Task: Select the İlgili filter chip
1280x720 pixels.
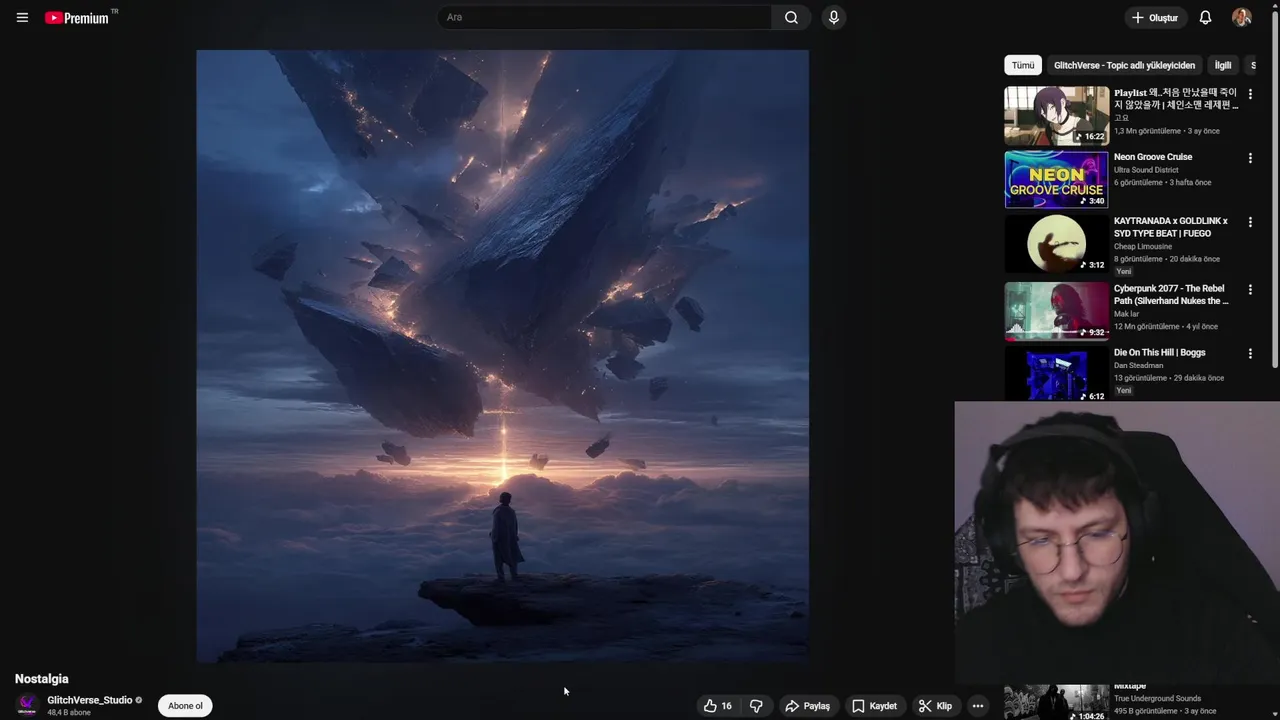Action: 1223,65
